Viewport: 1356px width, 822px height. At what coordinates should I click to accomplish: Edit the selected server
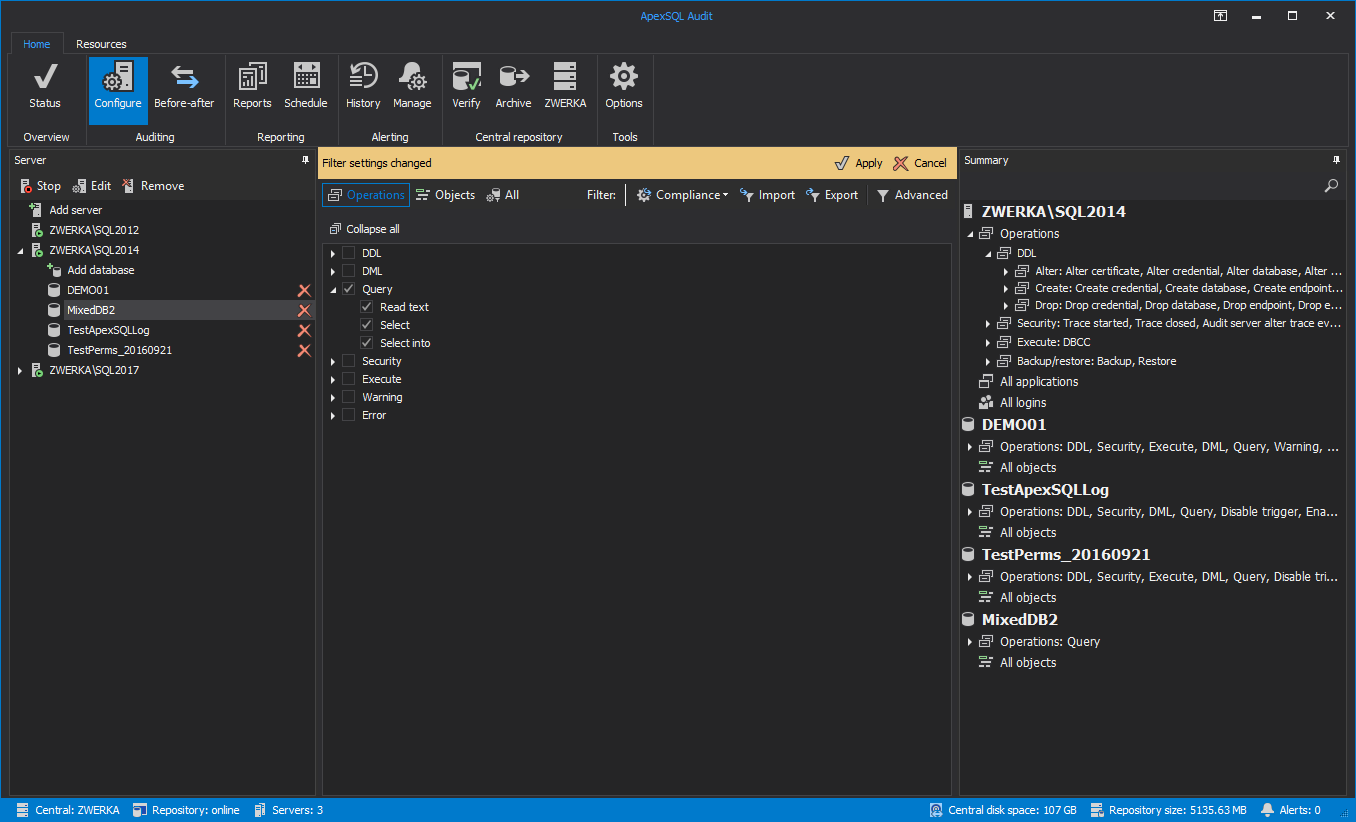92,186
